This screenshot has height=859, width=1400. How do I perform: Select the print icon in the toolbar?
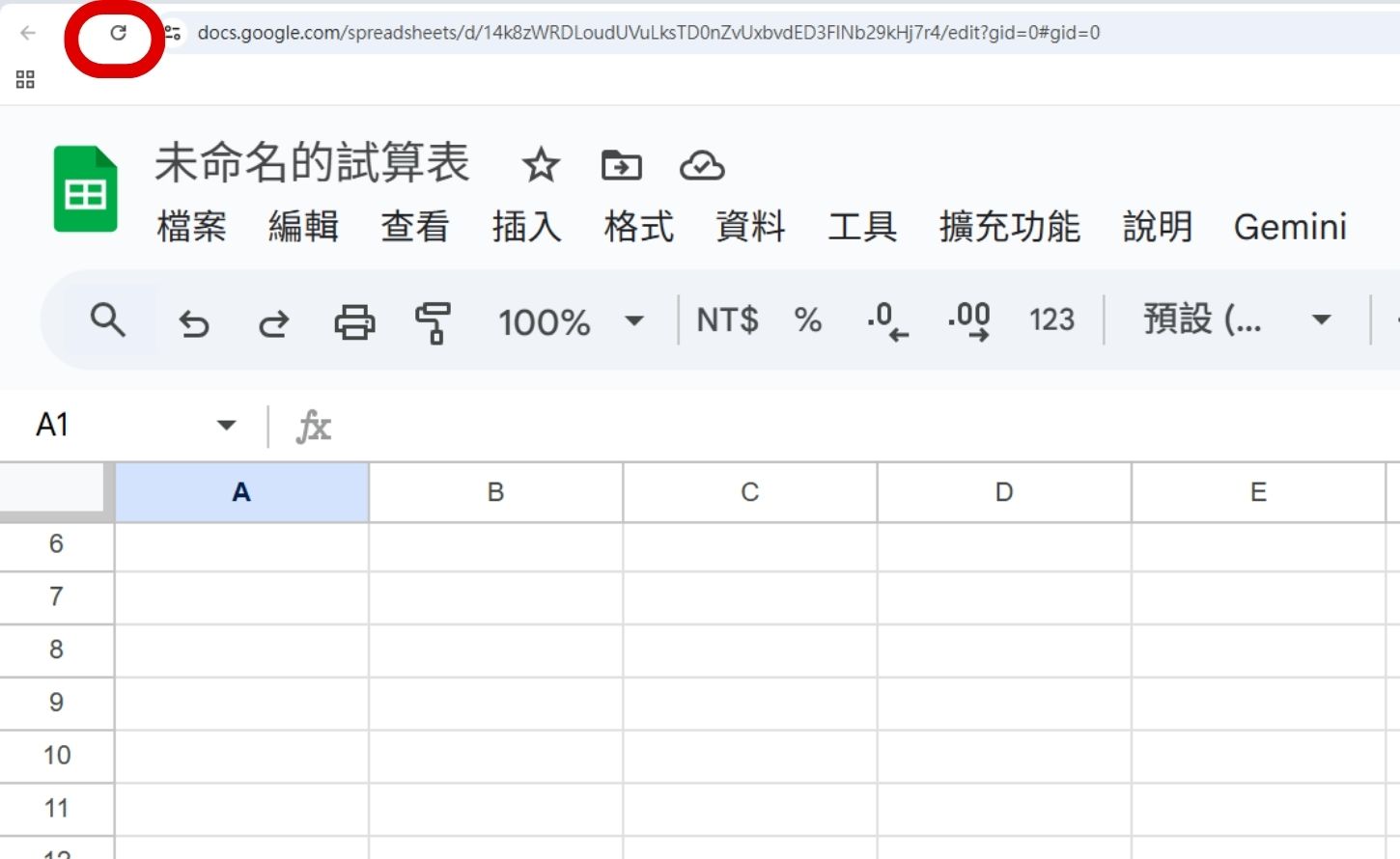tap(354, 322)
